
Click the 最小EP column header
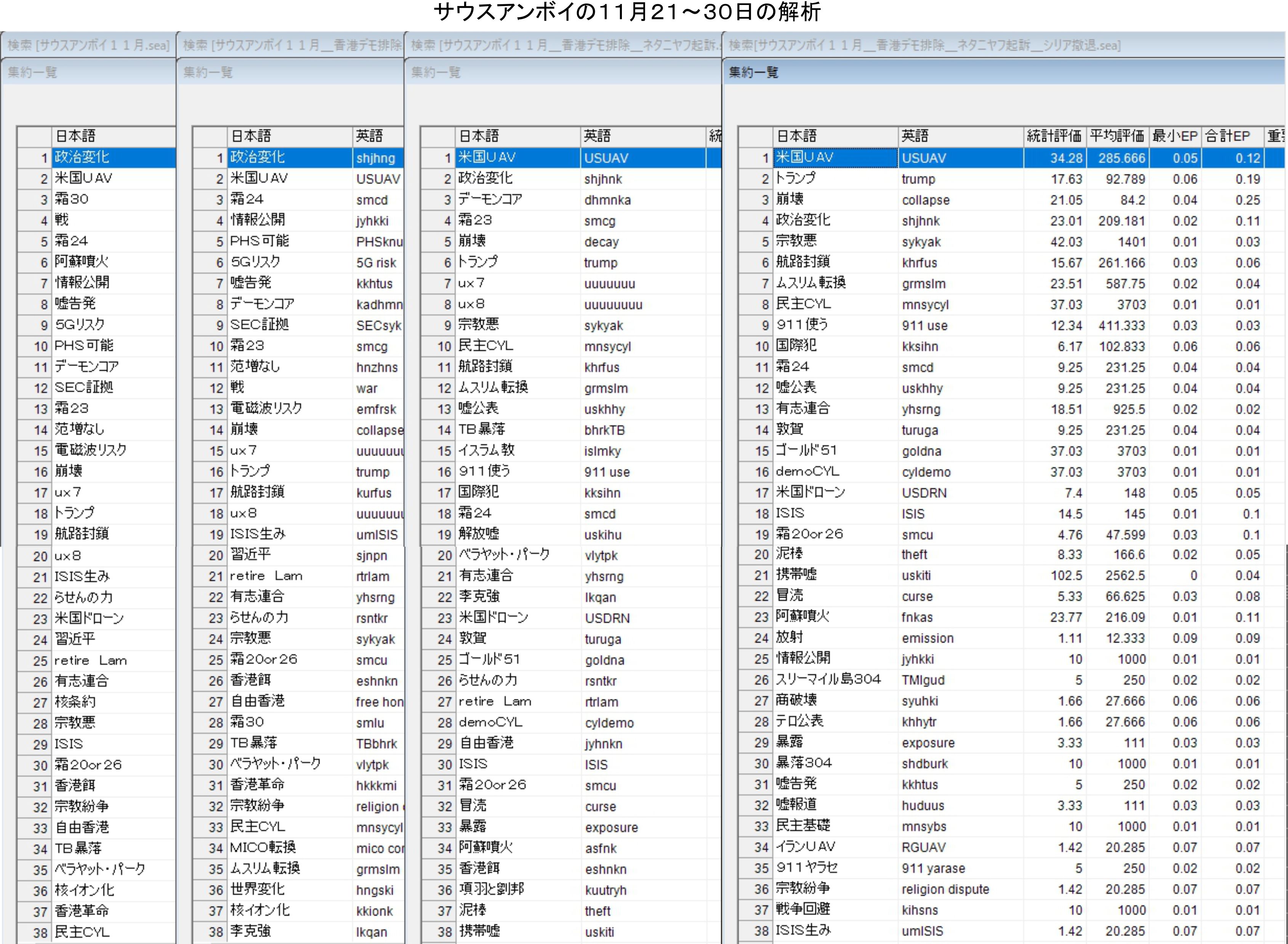1175,136
